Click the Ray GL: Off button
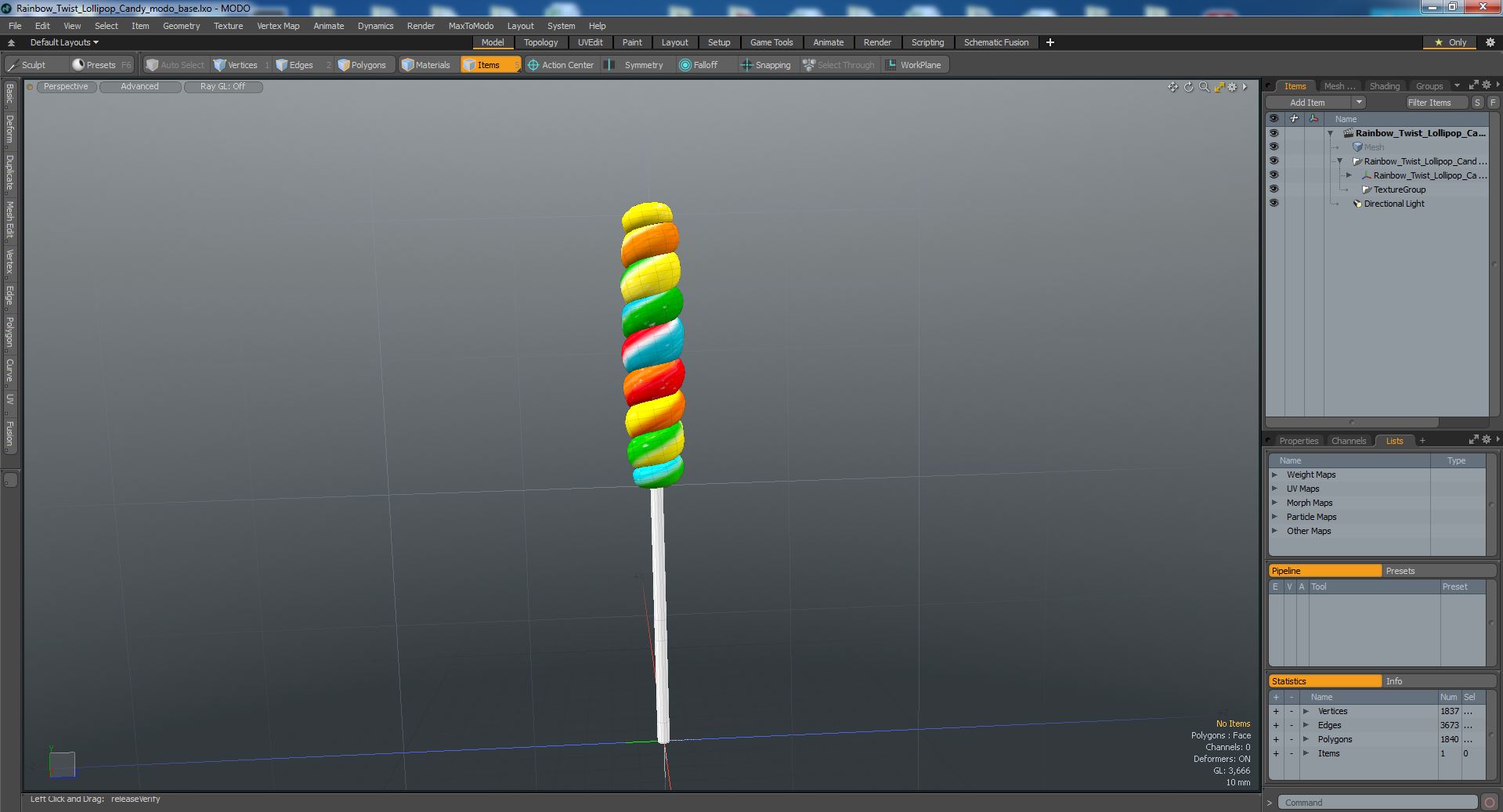 tap(222, 87)
